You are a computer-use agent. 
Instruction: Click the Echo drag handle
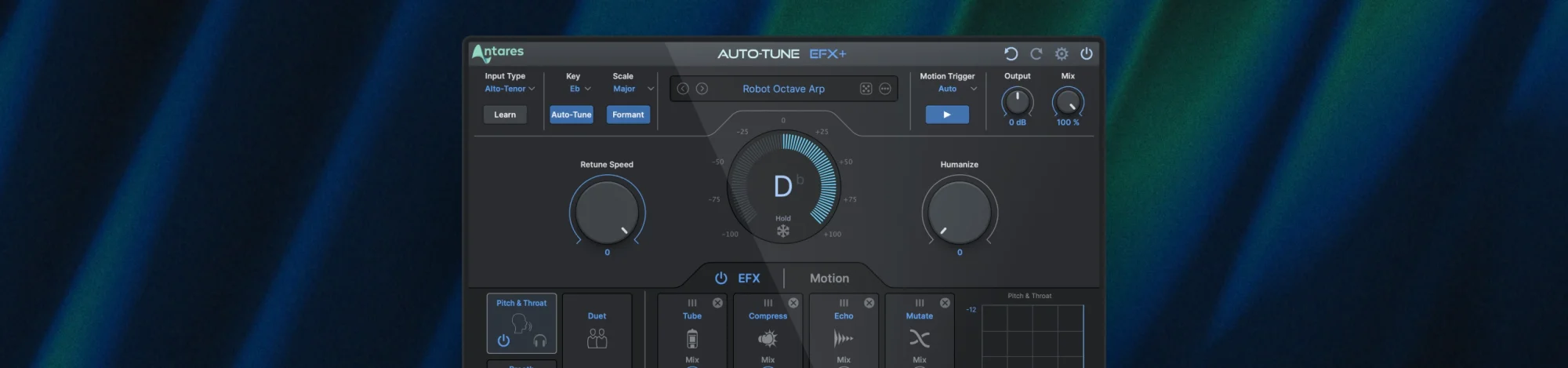(844, 303)
